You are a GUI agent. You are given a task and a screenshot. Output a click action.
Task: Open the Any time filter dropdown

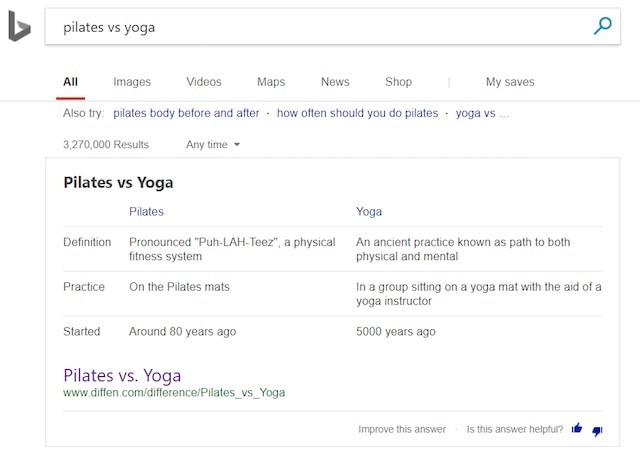(x=213, y=145)
